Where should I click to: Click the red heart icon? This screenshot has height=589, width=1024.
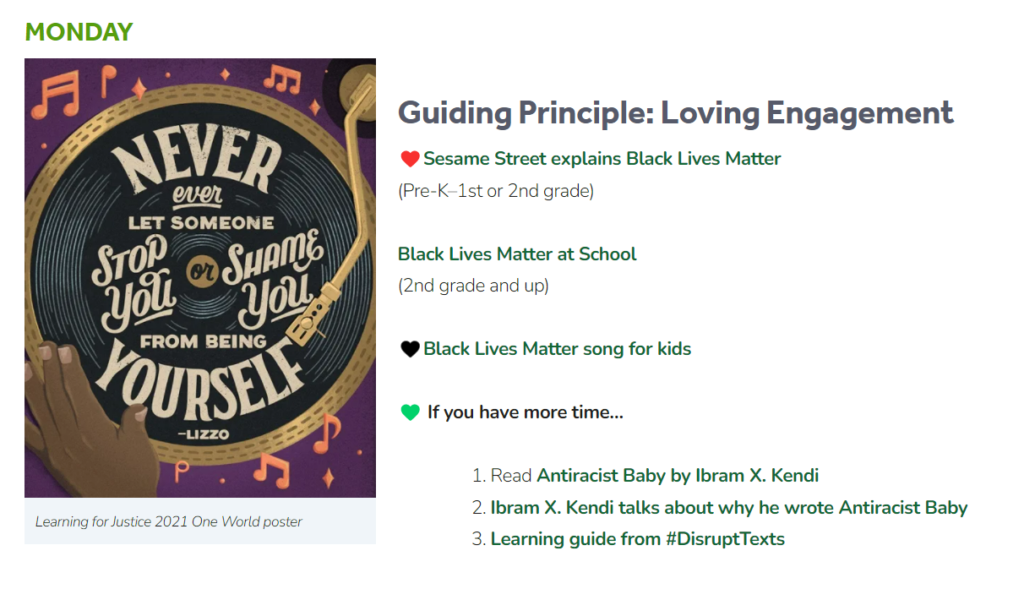click(x=409, y=159)
